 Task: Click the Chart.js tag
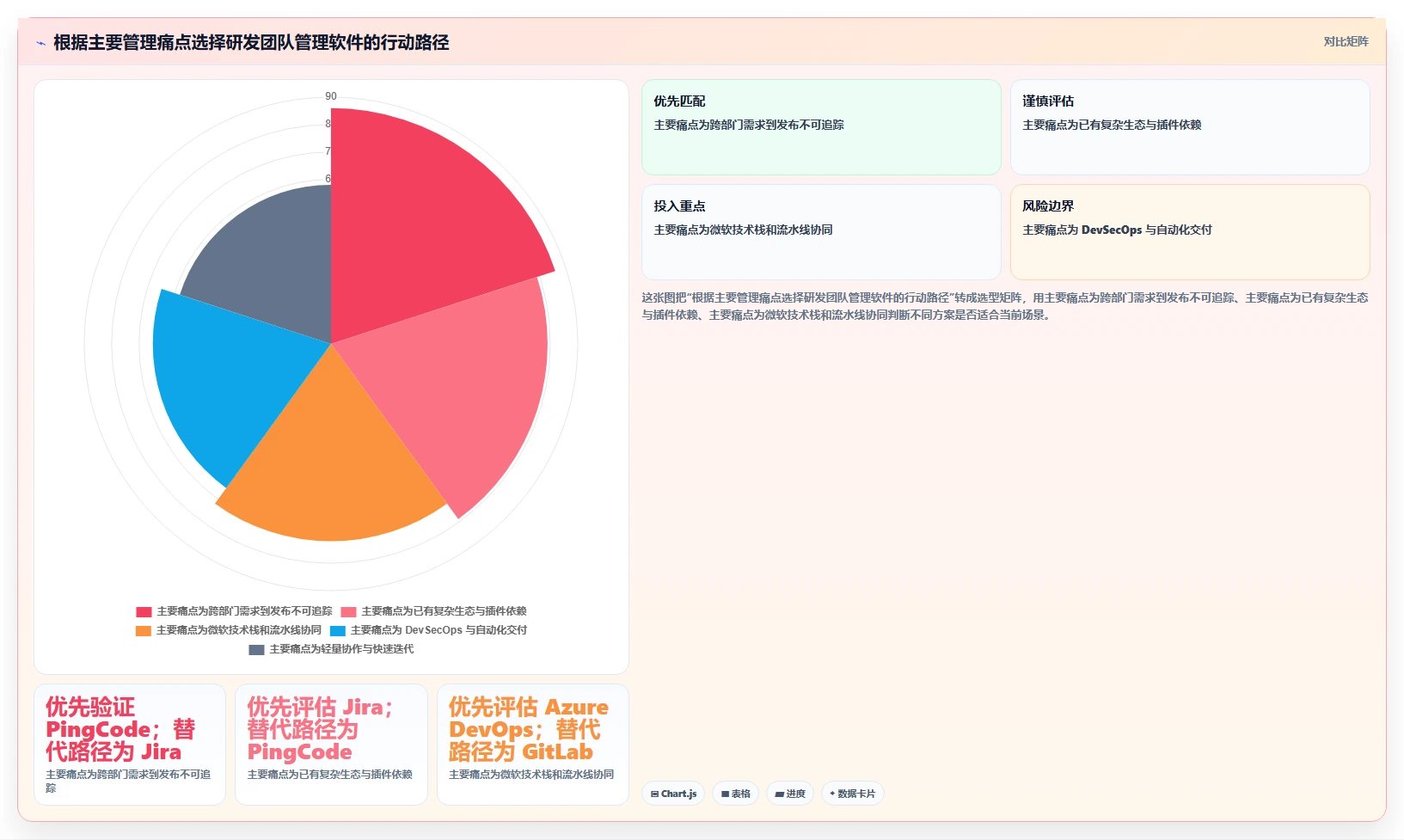(x=673, y=794)
